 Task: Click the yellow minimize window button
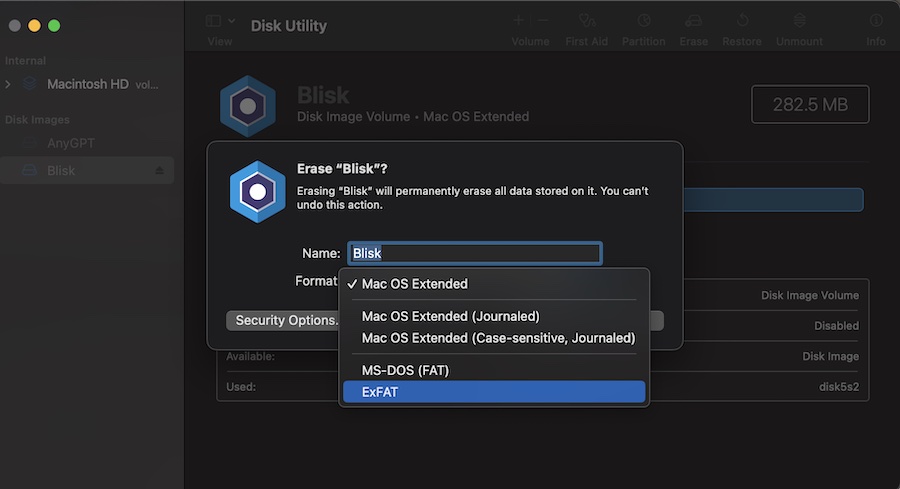coord(34,26)
